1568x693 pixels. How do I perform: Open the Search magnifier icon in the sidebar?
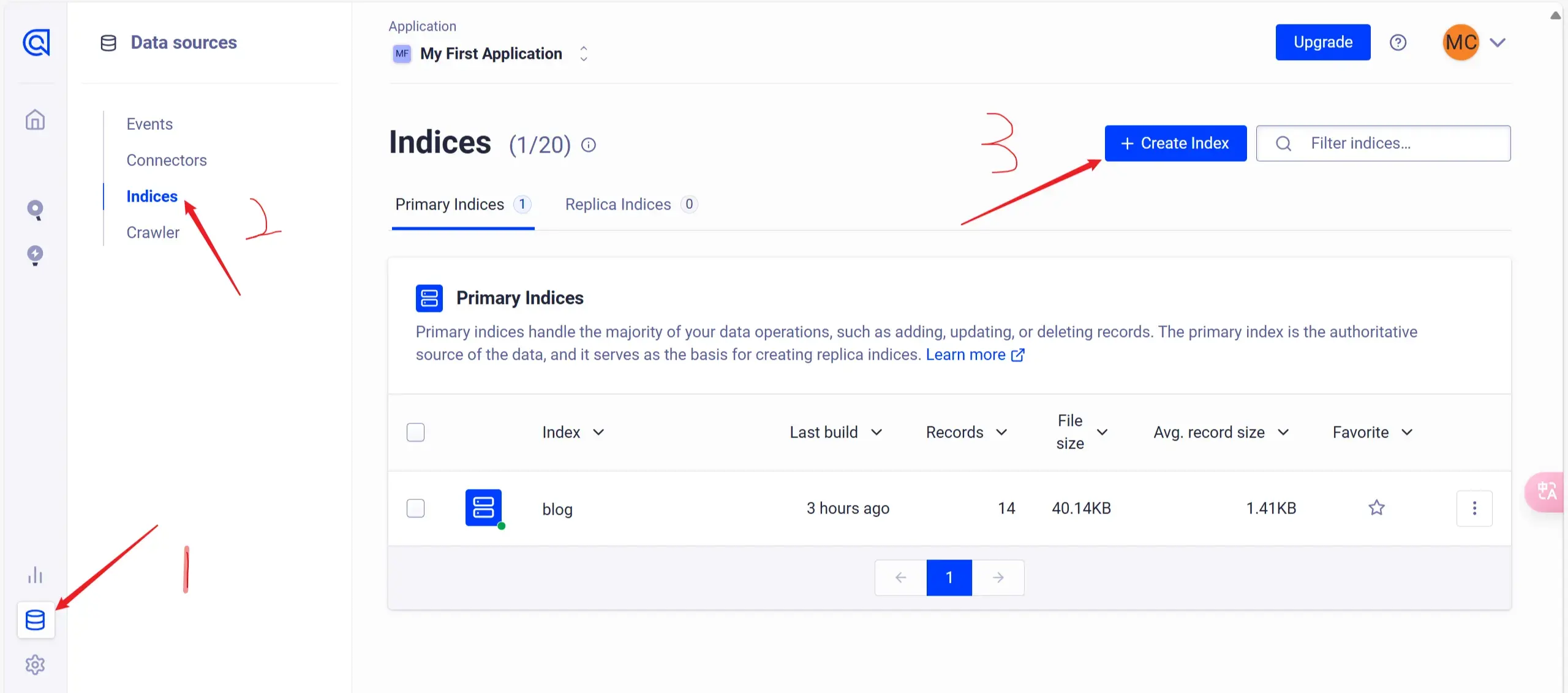tap(36, 210)
